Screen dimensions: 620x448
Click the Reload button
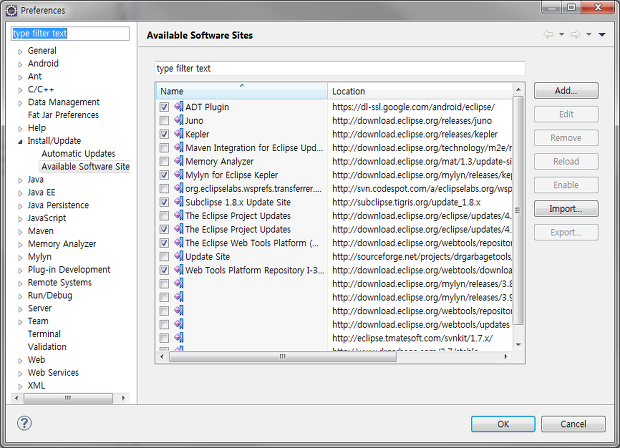click(x=566, y=161)
